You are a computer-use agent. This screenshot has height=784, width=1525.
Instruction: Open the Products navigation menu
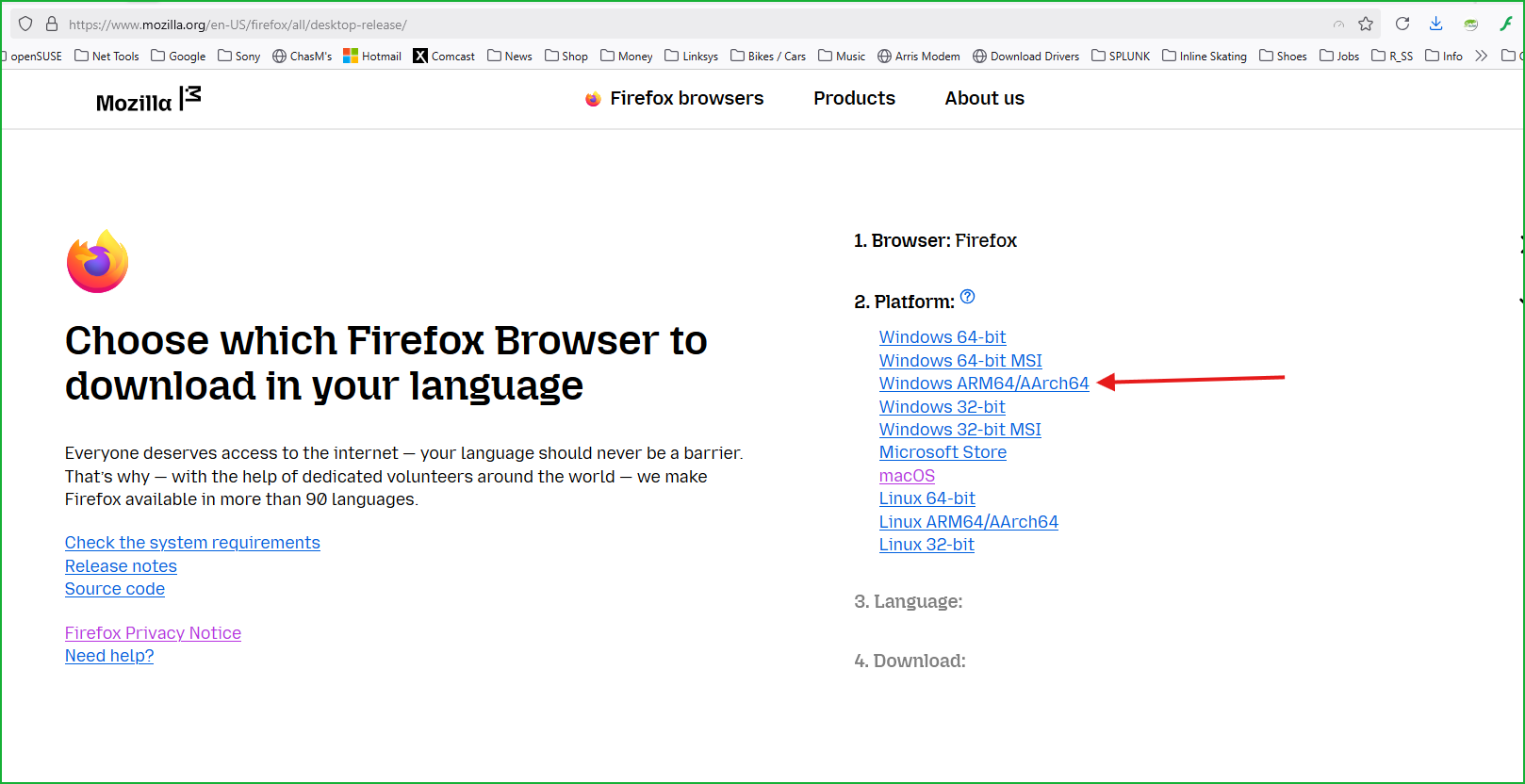click(855, 98)
